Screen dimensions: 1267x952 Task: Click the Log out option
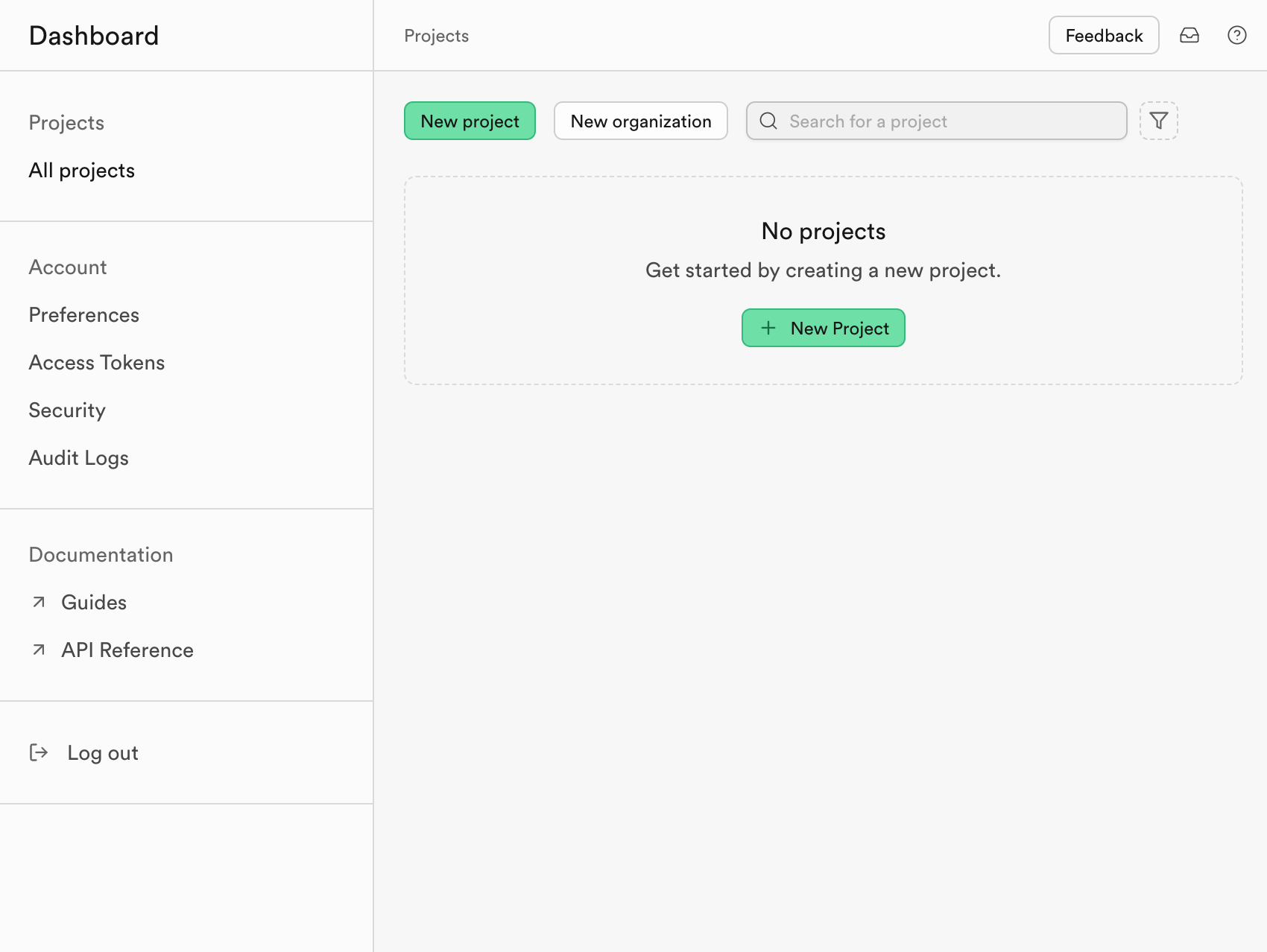tap(103, 752)
